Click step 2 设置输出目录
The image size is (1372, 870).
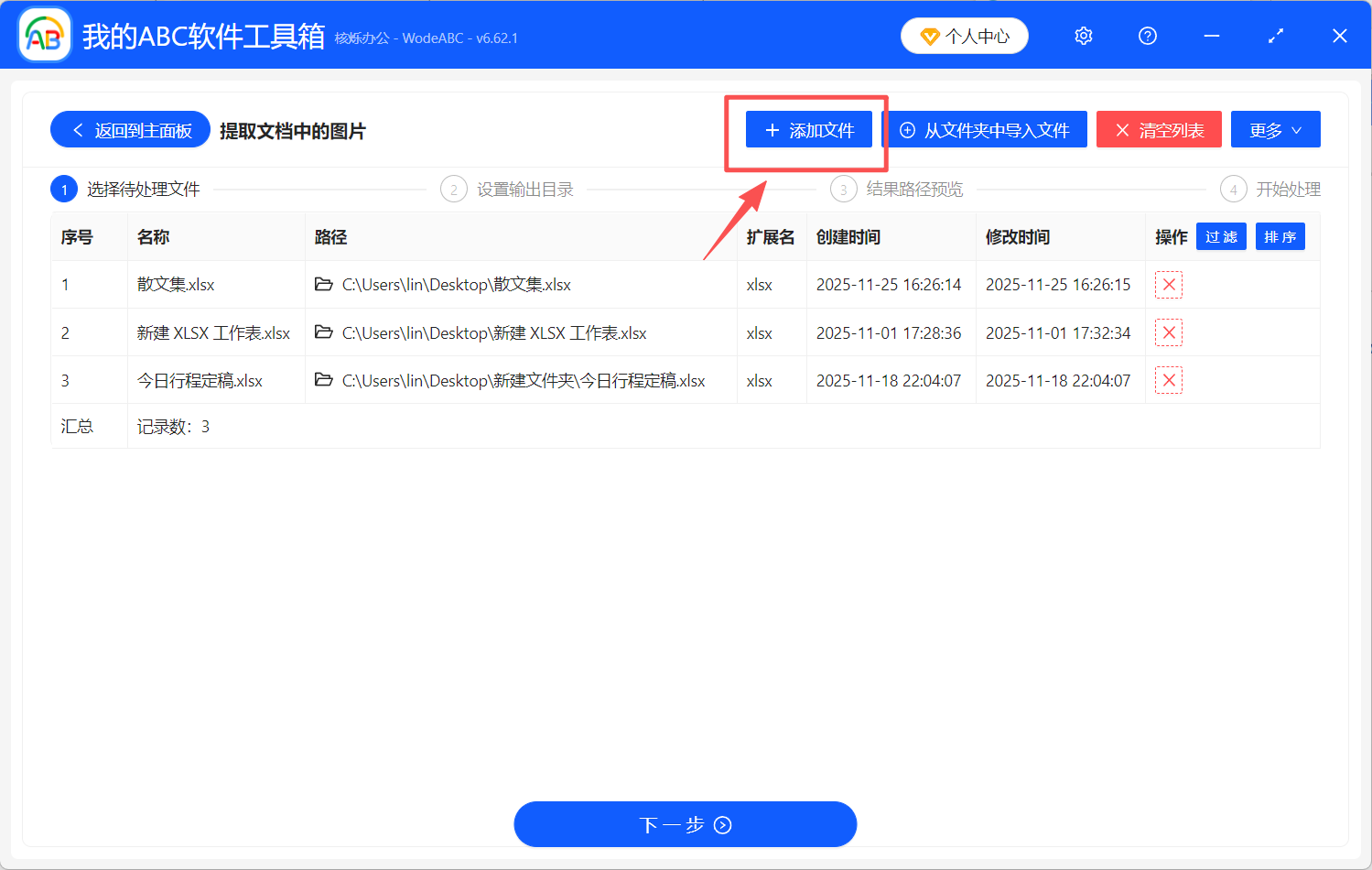pyautogui.click(x=508, y=189)
